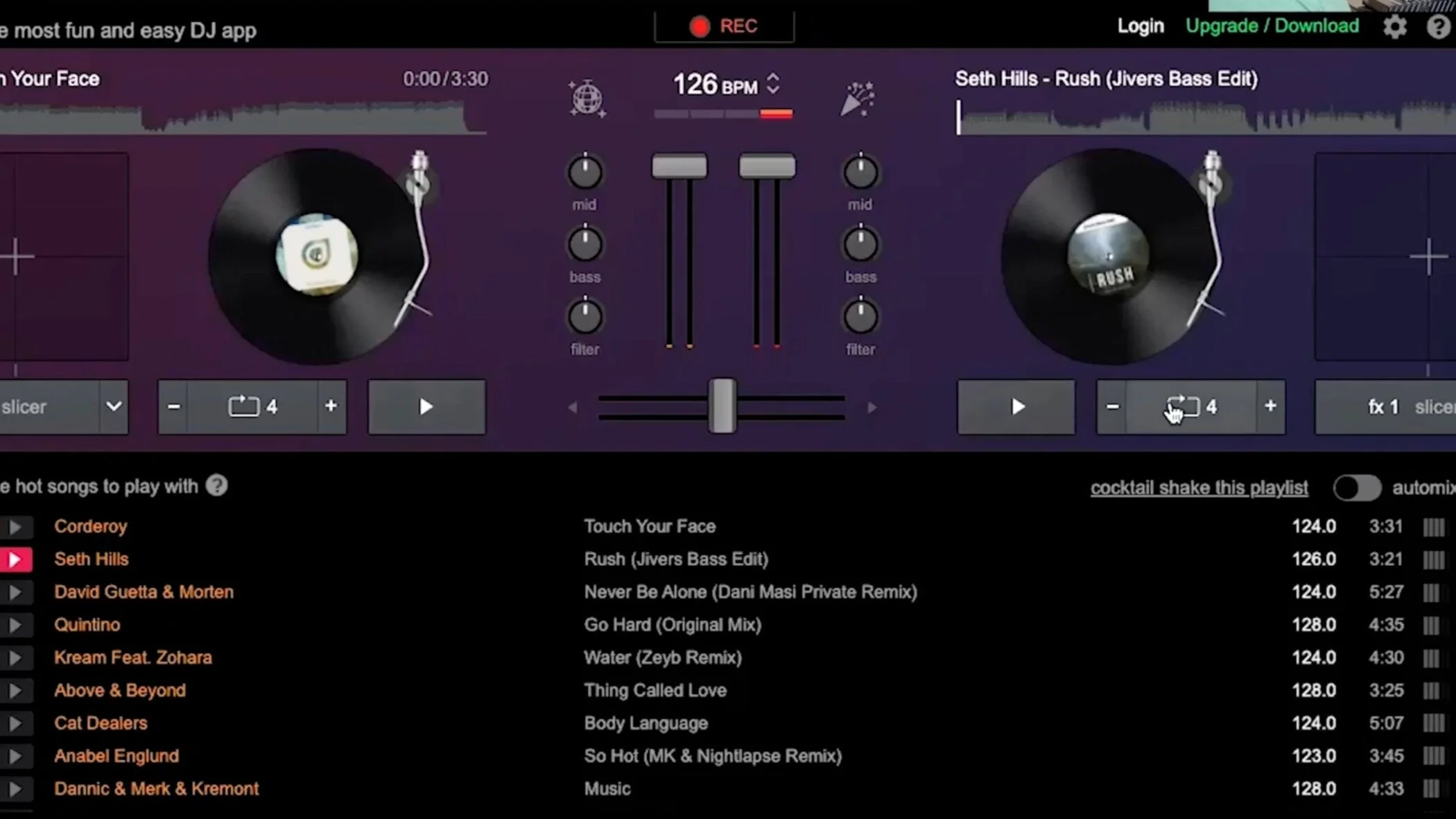
Task: Move the crossfader slider
Action: click(x=722, y=407)
